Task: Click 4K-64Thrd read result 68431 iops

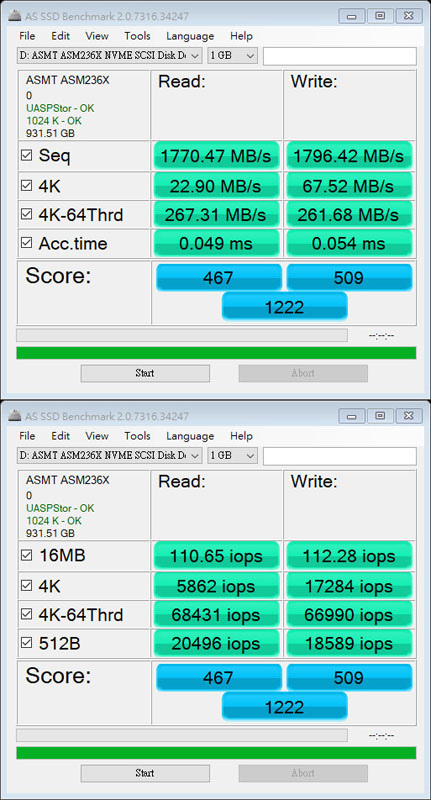Action: pyautogui.click(x=216, y=615)
